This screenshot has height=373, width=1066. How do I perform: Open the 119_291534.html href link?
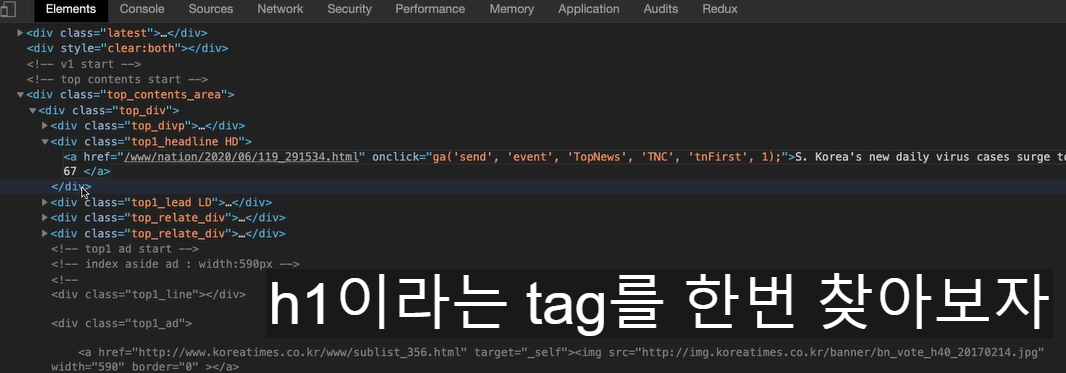tap(241, 157)
